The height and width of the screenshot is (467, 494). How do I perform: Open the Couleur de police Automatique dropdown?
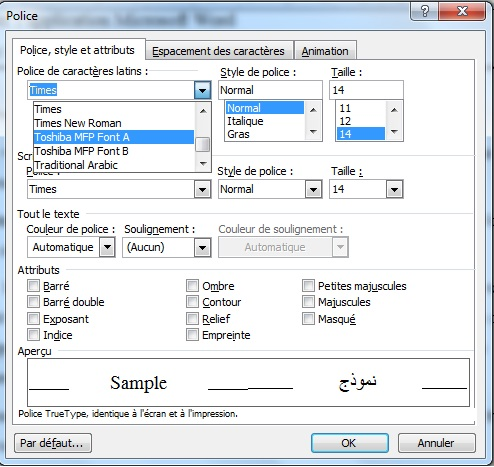coord(107,247)
